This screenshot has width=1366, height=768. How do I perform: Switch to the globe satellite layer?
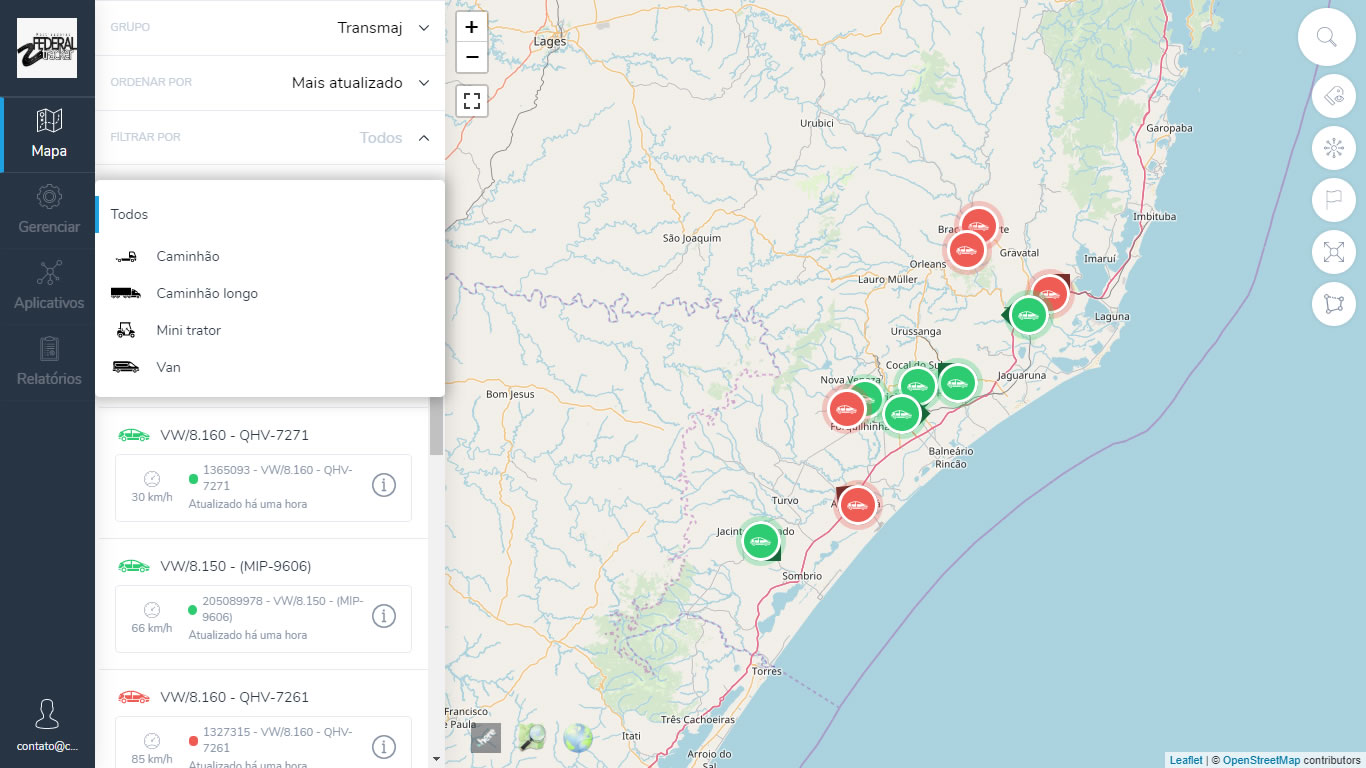tap(578, 738)
